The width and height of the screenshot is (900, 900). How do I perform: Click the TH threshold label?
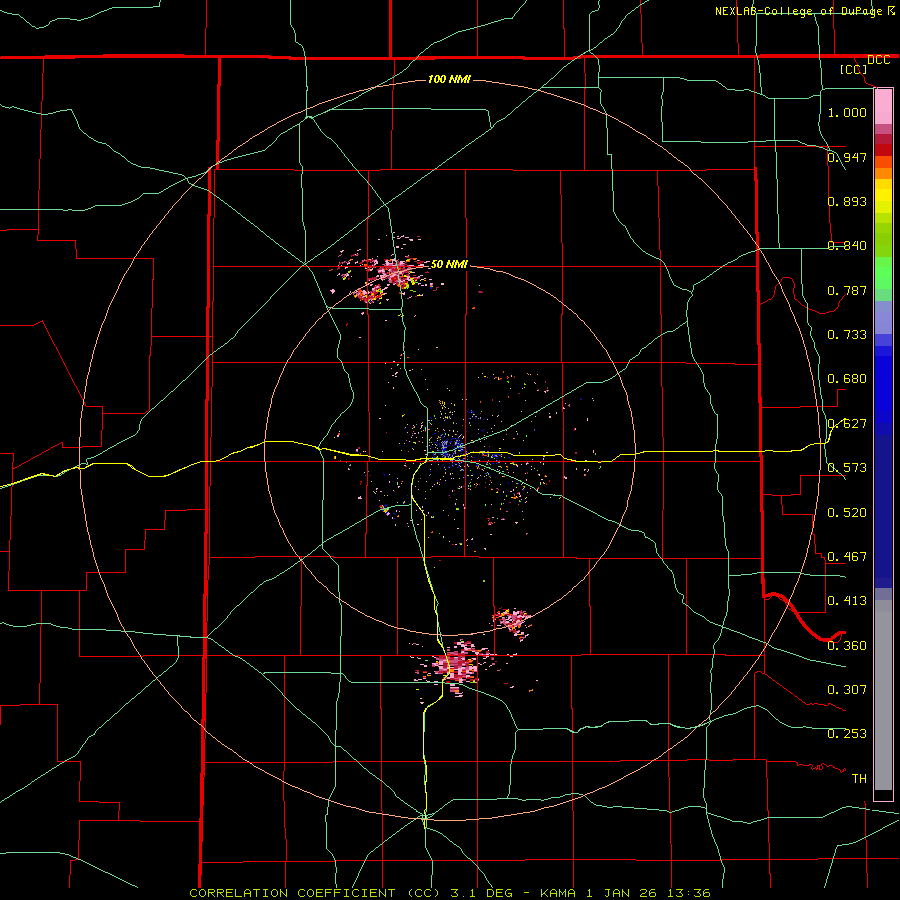[x=859, y=778]
